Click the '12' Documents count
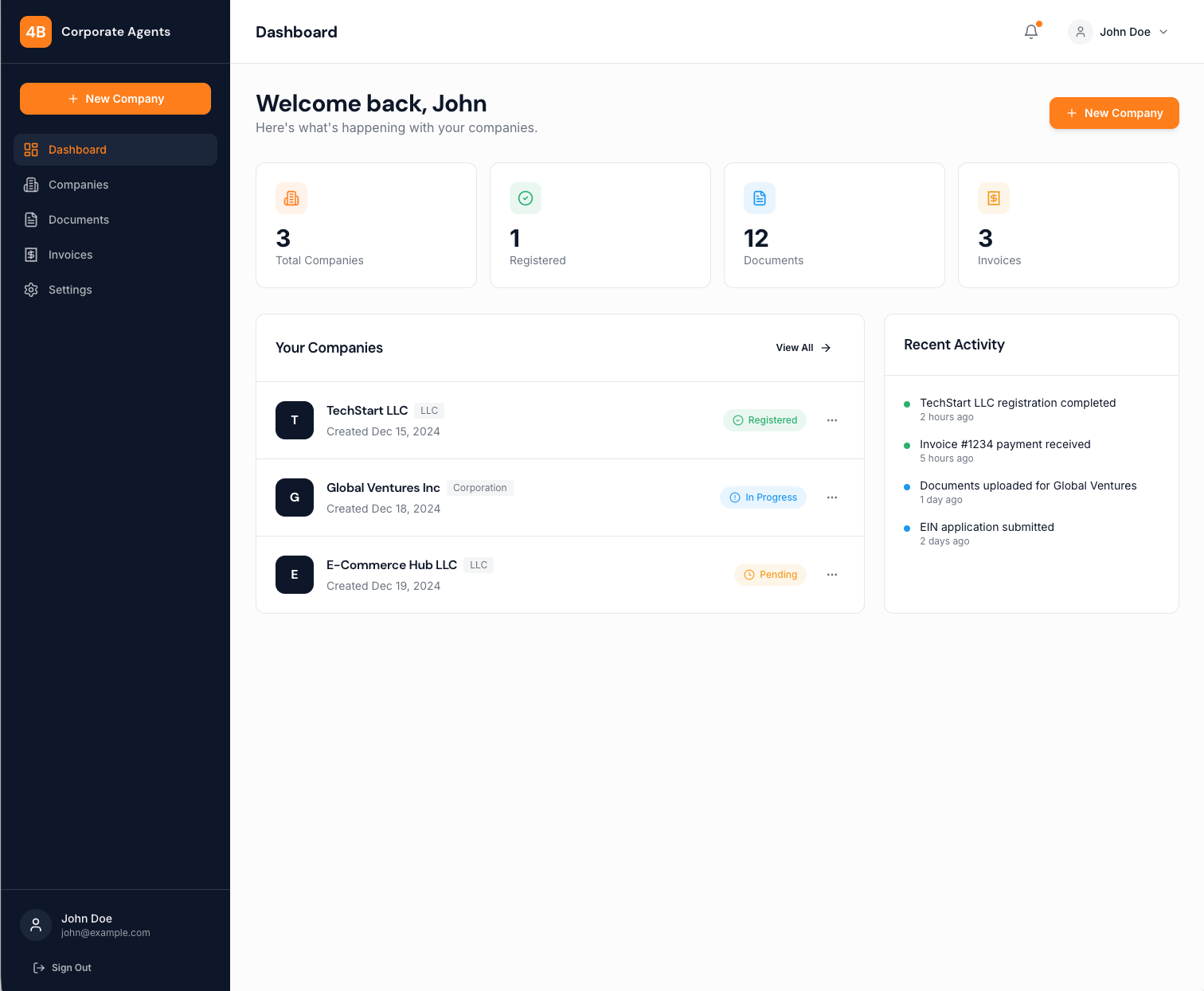The height and width of the screenshot is (991, 1204). (x=756, y=238)
